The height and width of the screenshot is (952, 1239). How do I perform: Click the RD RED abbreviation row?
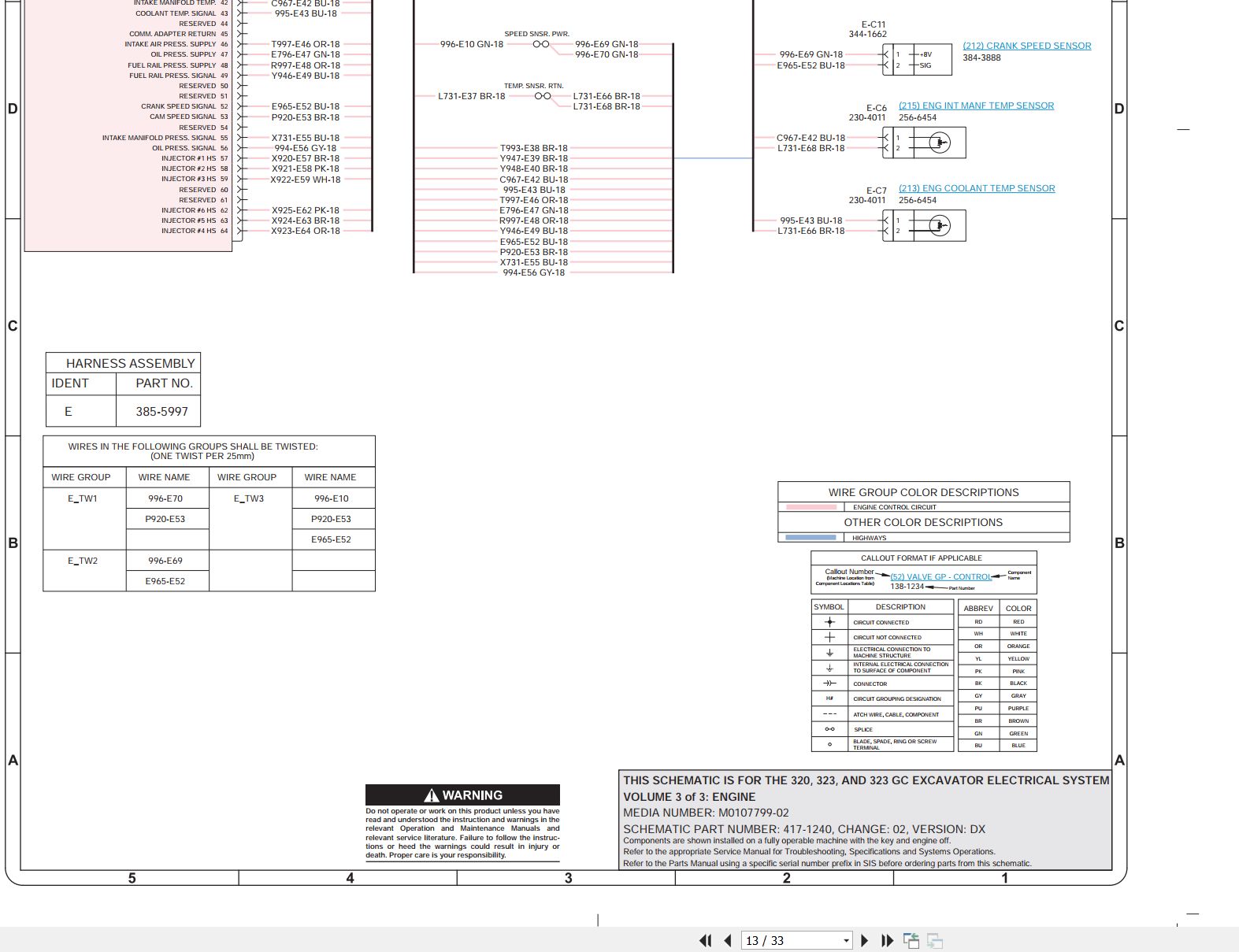(x=997, y=621)
